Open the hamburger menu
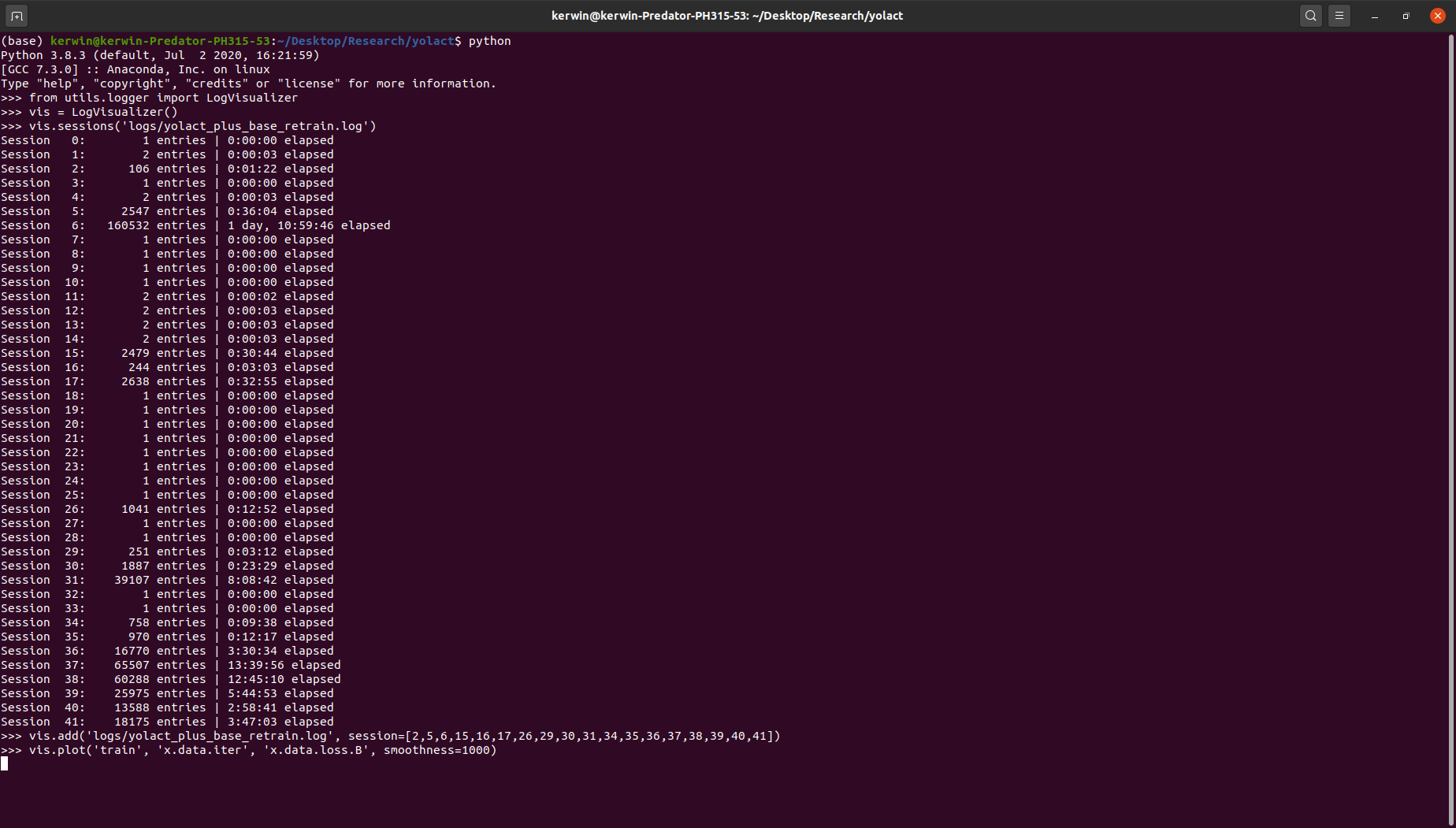The image size is (1456, 828). [x=1339, y=15]
